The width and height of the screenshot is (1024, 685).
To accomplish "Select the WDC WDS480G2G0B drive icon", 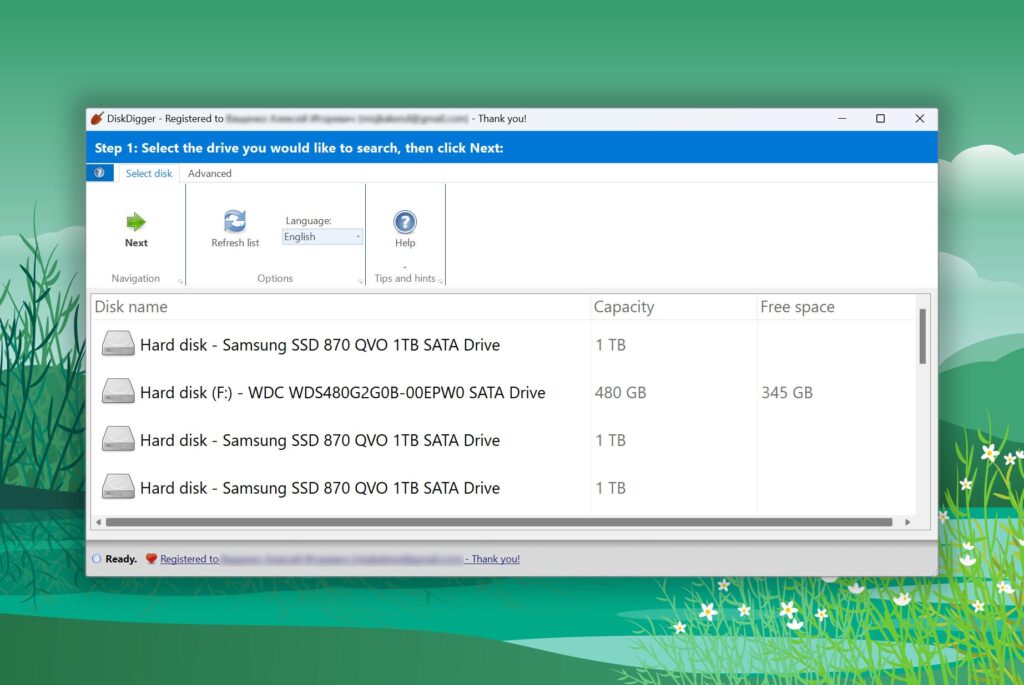I will (118, 392).
